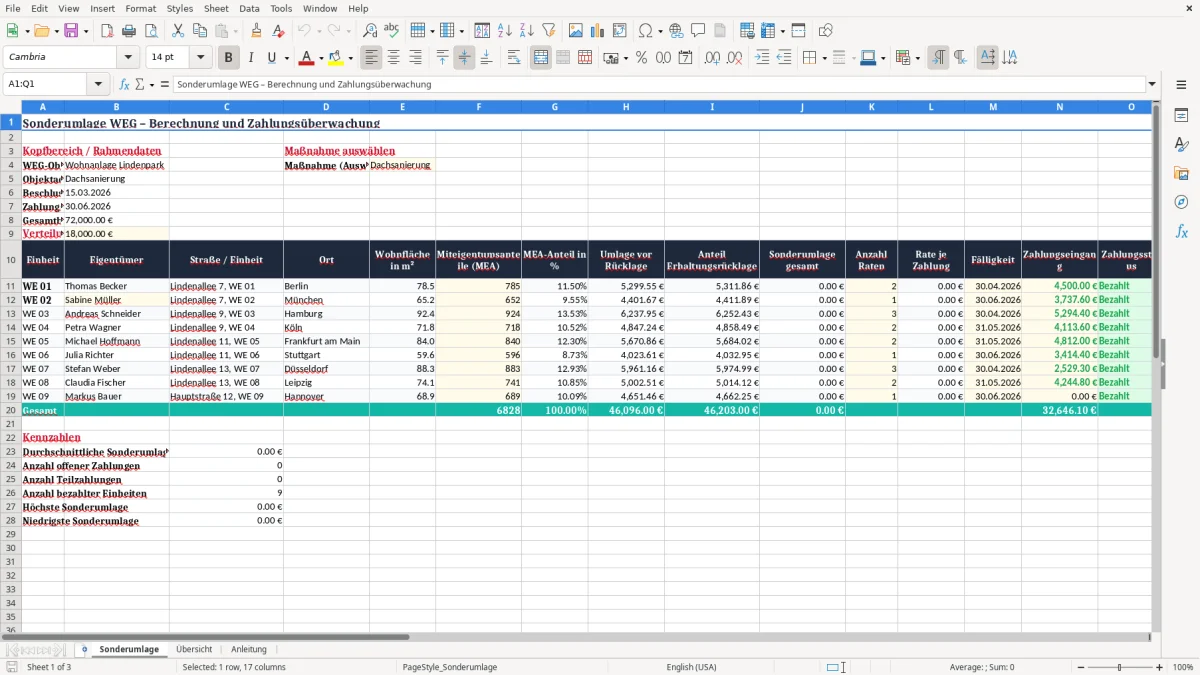Insert a comment
1200x675 pixels.
point(698,31)
